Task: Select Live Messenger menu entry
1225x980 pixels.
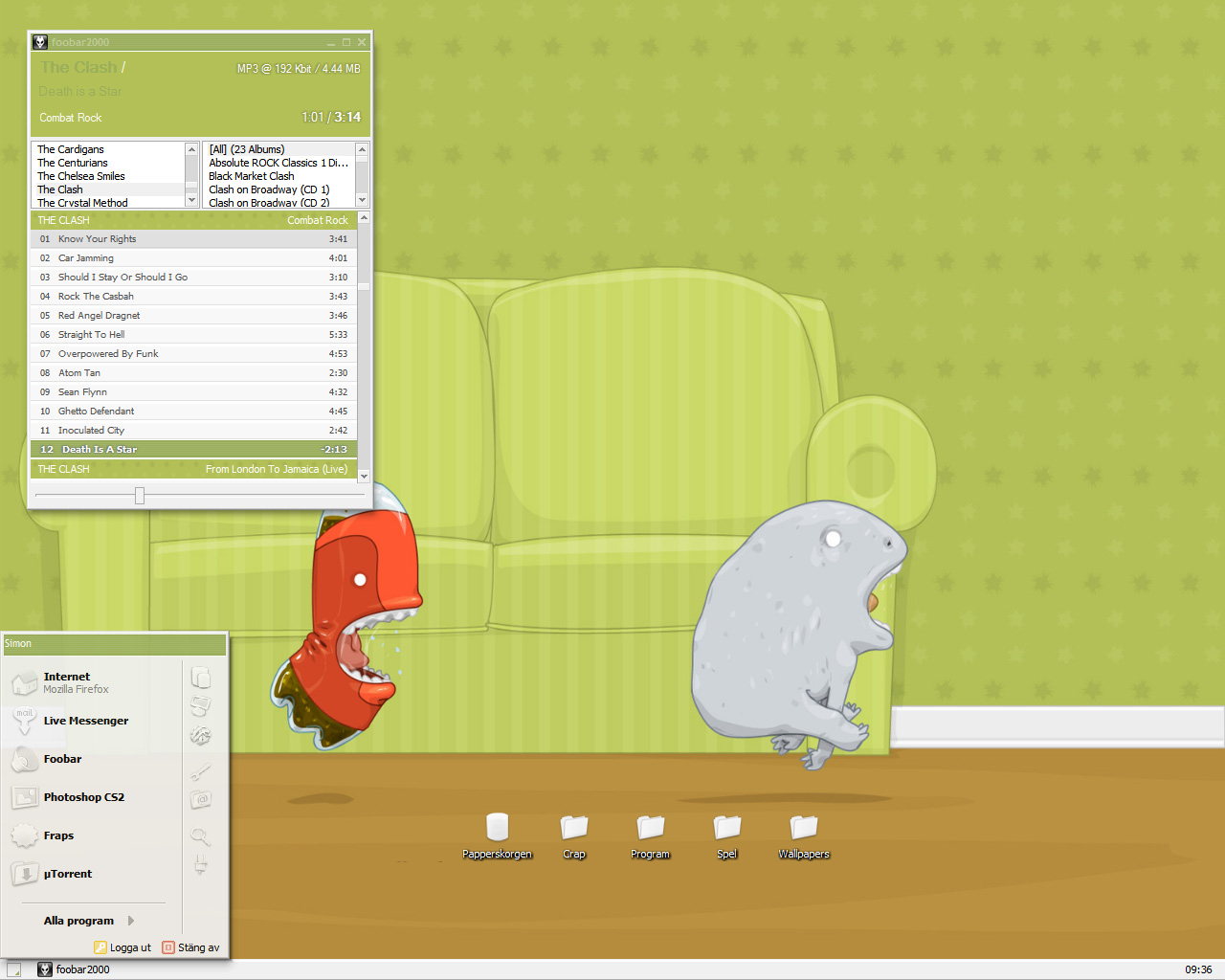Action: [94, 721]
